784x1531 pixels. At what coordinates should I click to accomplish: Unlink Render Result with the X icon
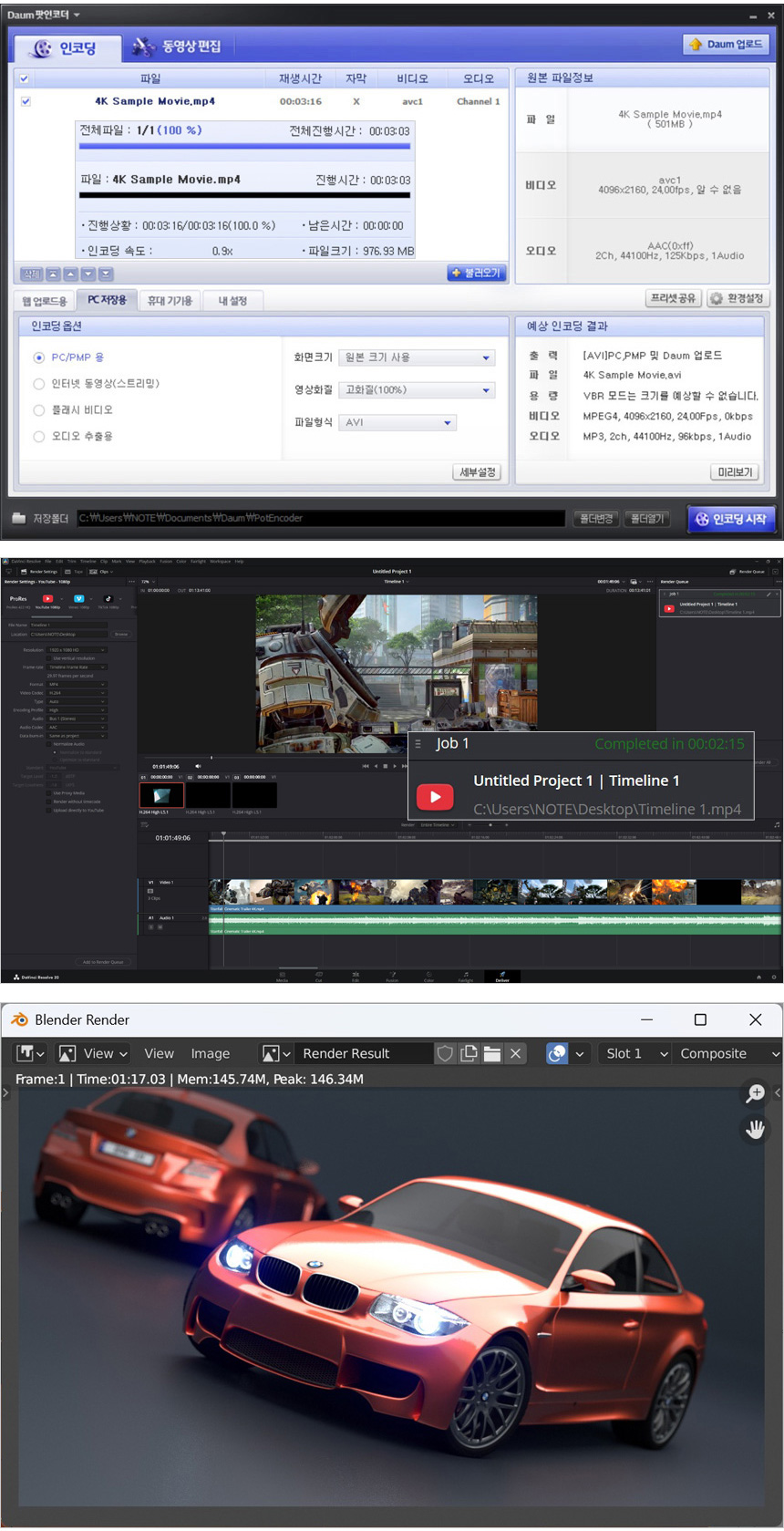(x=515, y=1053)
